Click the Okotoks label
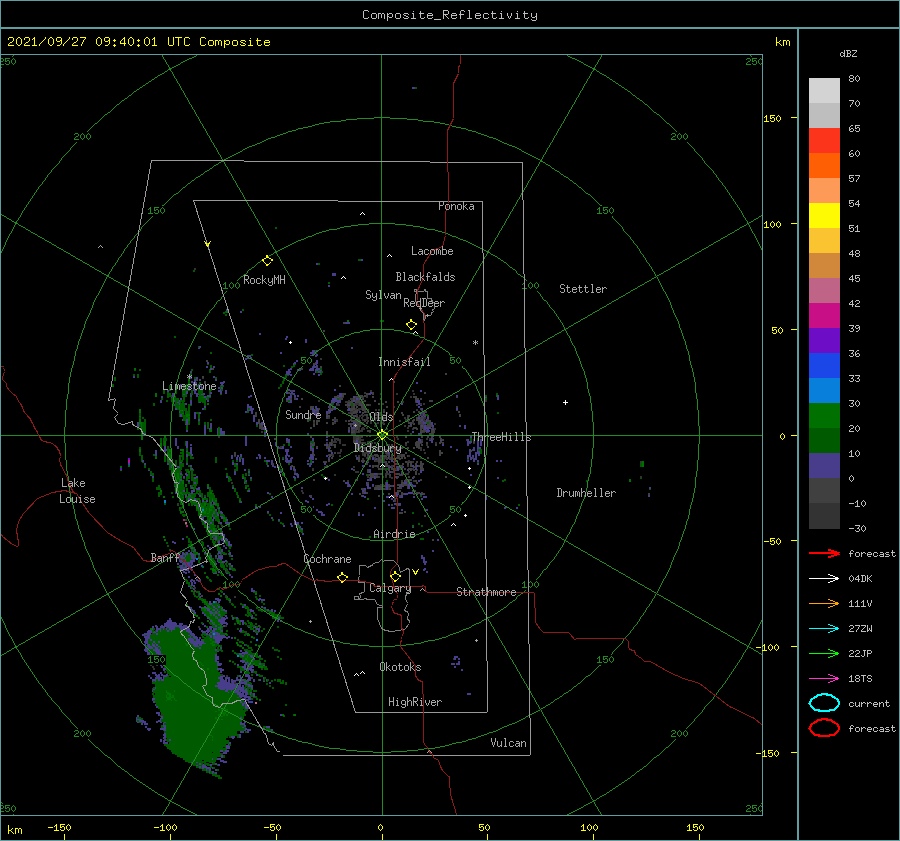 pos(400,667)
